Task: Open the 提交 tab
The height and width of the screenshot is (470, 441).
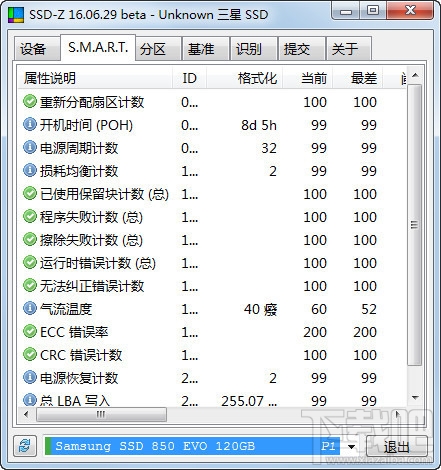Action: [302, 49]
